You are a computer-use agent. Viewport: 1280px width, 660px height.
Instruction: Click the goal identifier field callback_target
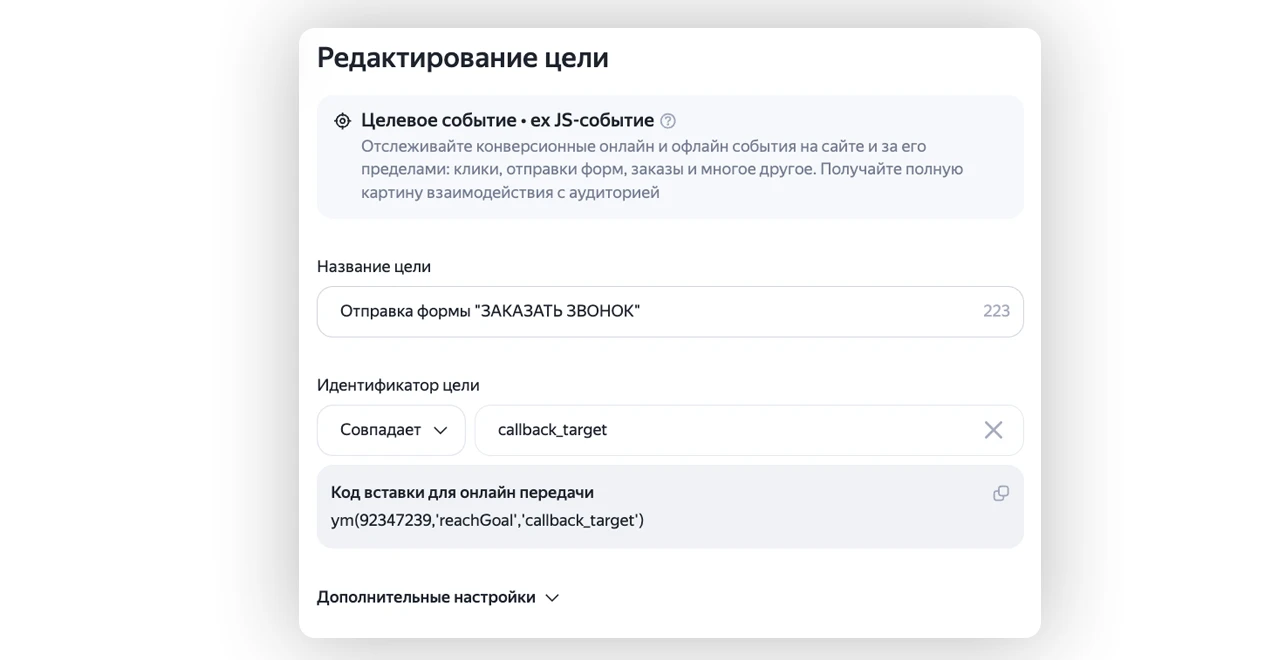point(749,430)
